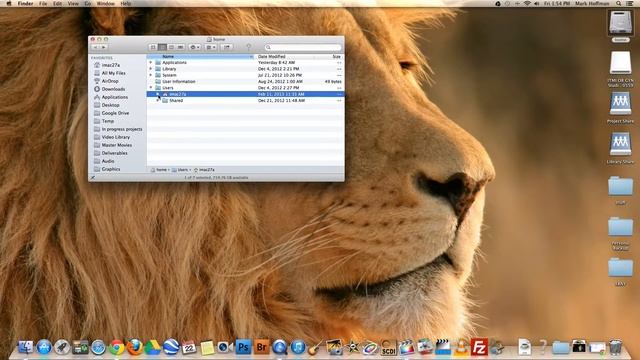Open the gear Action menu in Finder toolbar
Image resolution: width=640 pixels, height=360 pixels.
[195, 47]
